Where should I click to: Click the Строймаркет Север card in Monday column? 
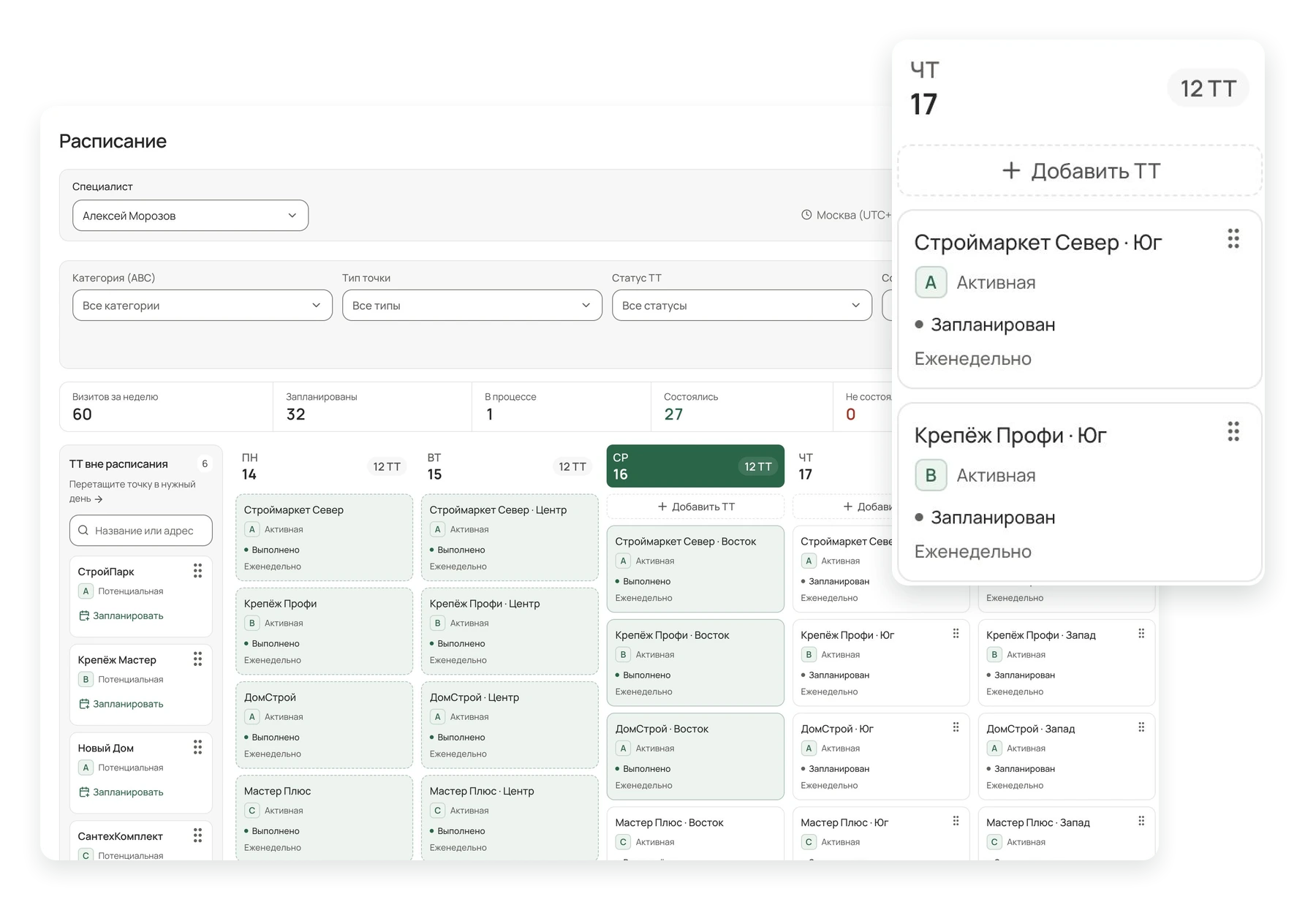[324, 538]
